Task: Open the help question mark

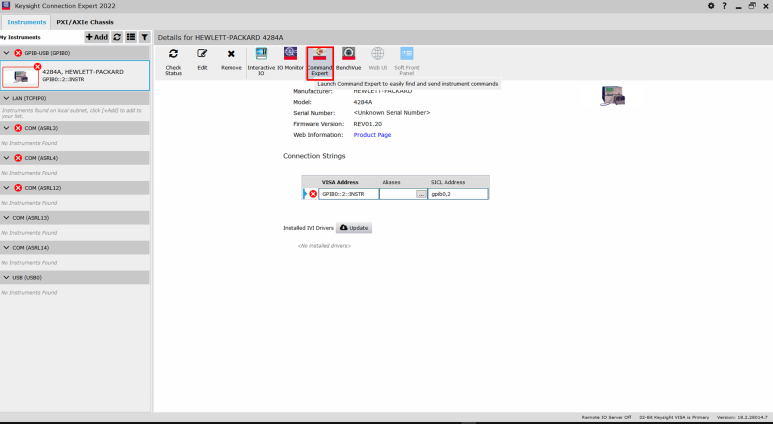Action: click(724, 6)
